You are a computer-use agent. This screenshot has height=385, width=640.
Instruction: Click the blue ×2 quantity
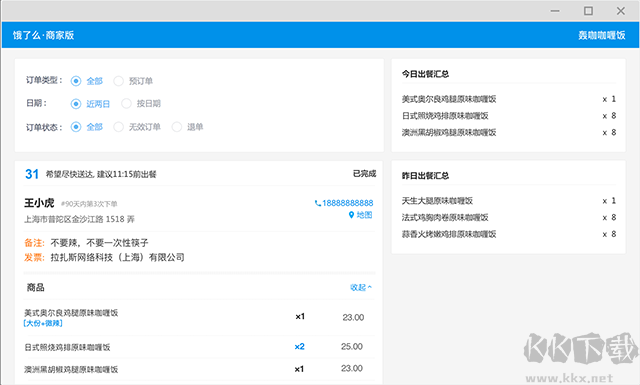pos(300,347)
